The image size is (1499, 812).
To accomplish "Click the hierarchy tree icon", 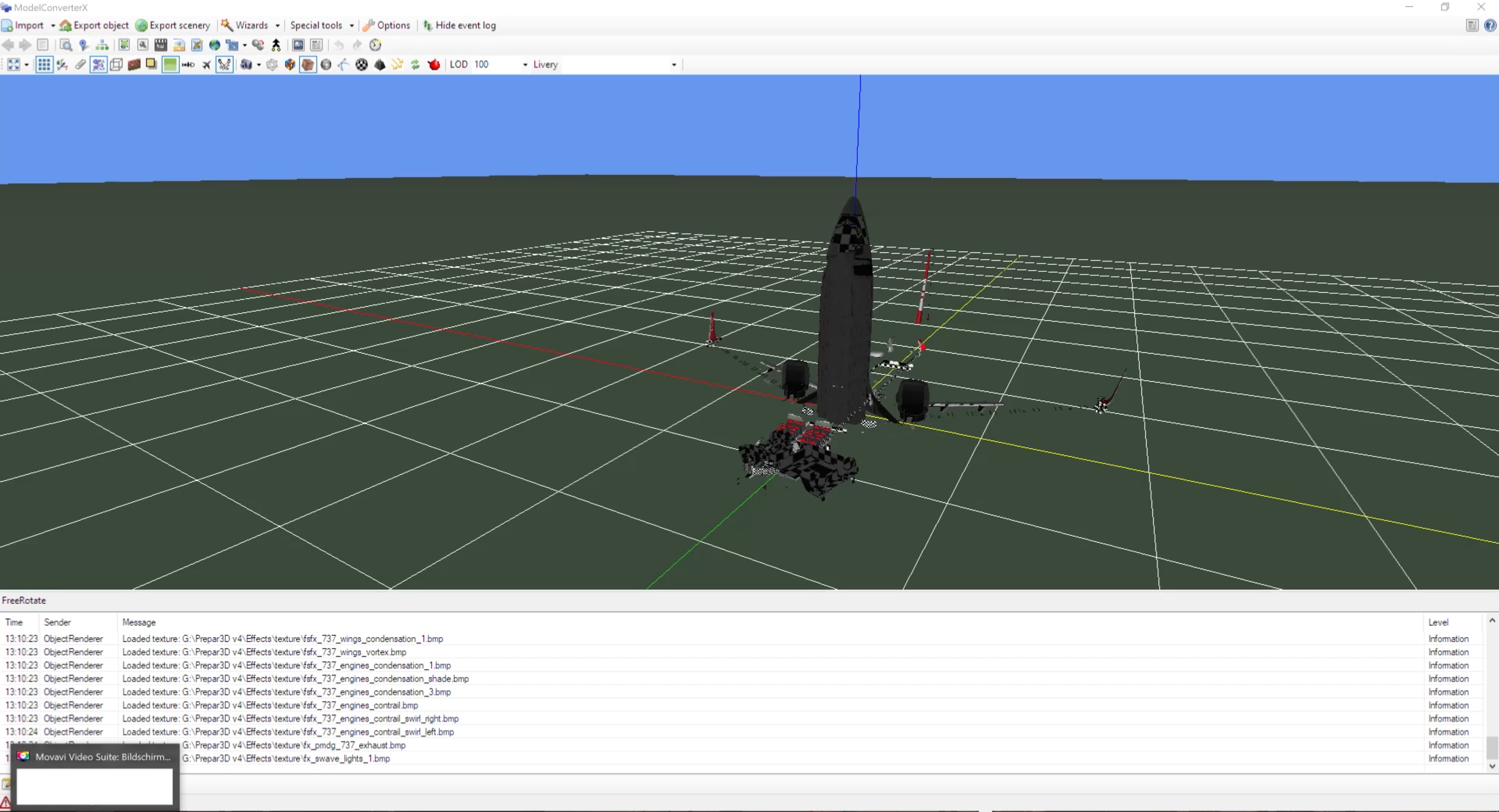I will (102, 45).
